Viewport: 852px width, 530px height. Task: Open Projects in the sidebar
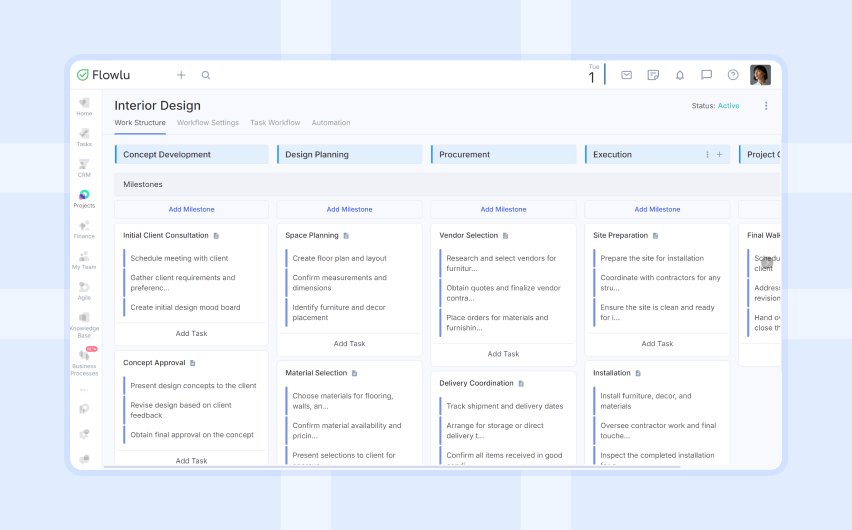tap(84, 198)
